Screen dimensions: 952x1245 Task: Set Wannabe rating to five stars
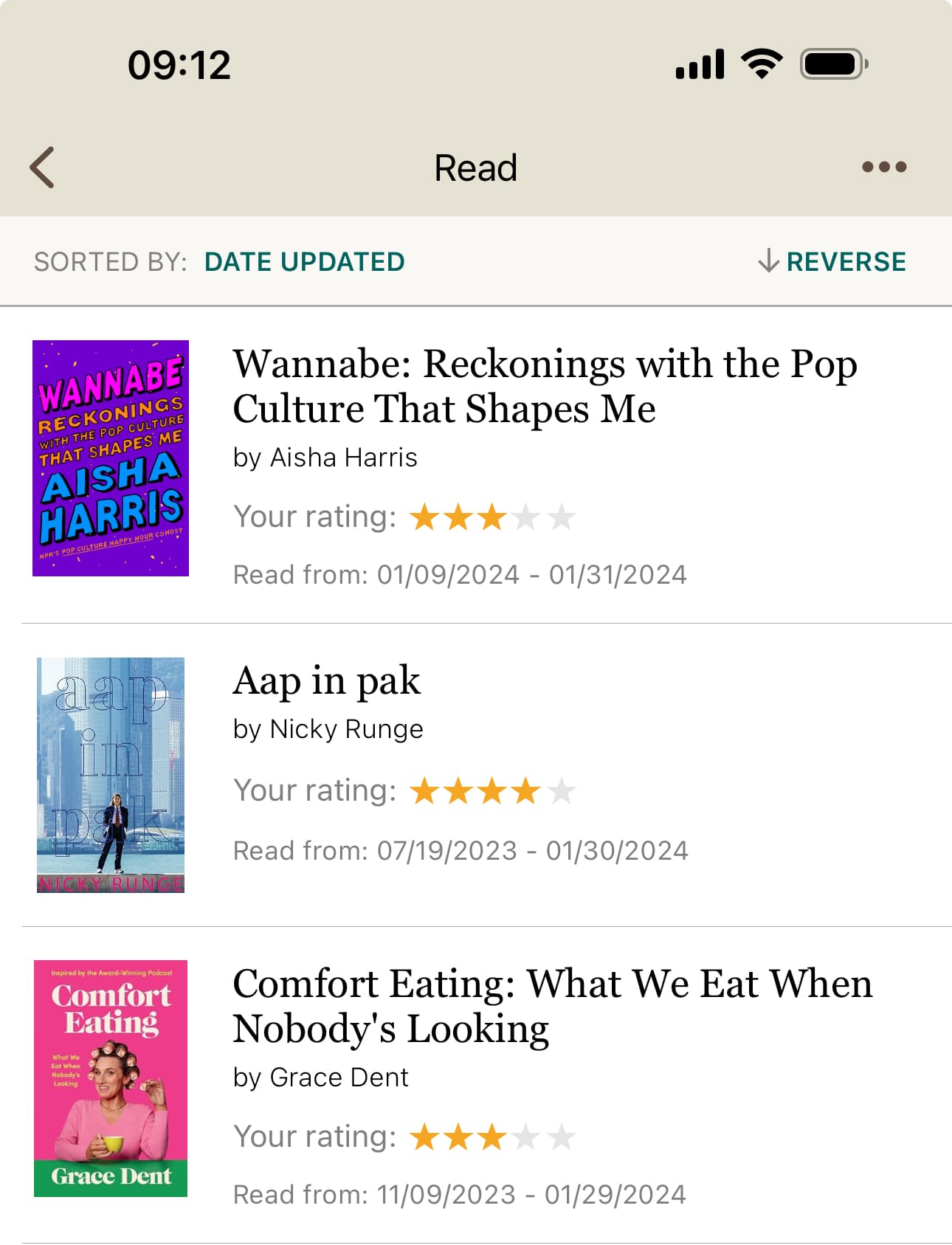(x=562, y=517)
